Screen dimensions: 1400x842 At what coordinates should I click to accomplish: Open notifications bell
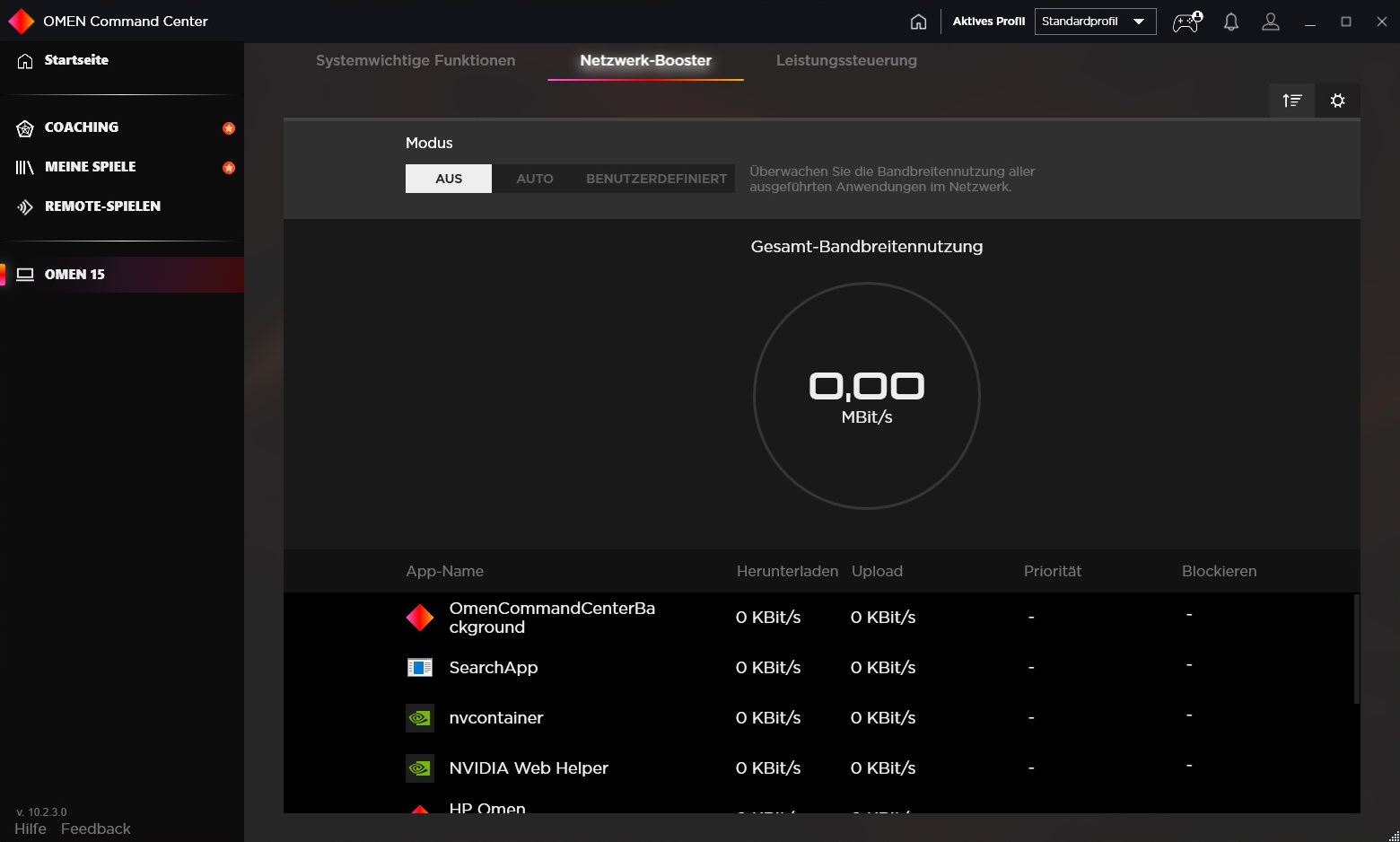(1231, 22)
